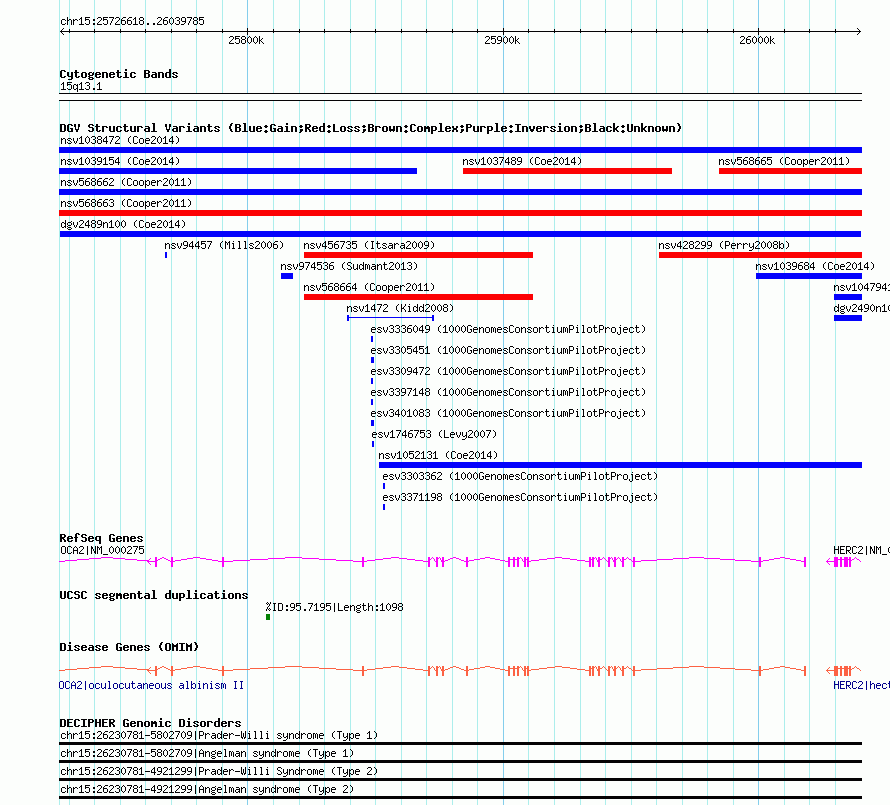Click the nsv94457 (Mills2006) label
Image resolution: width=890 pixels, height=805 pixels.
[x=224, y=245]
